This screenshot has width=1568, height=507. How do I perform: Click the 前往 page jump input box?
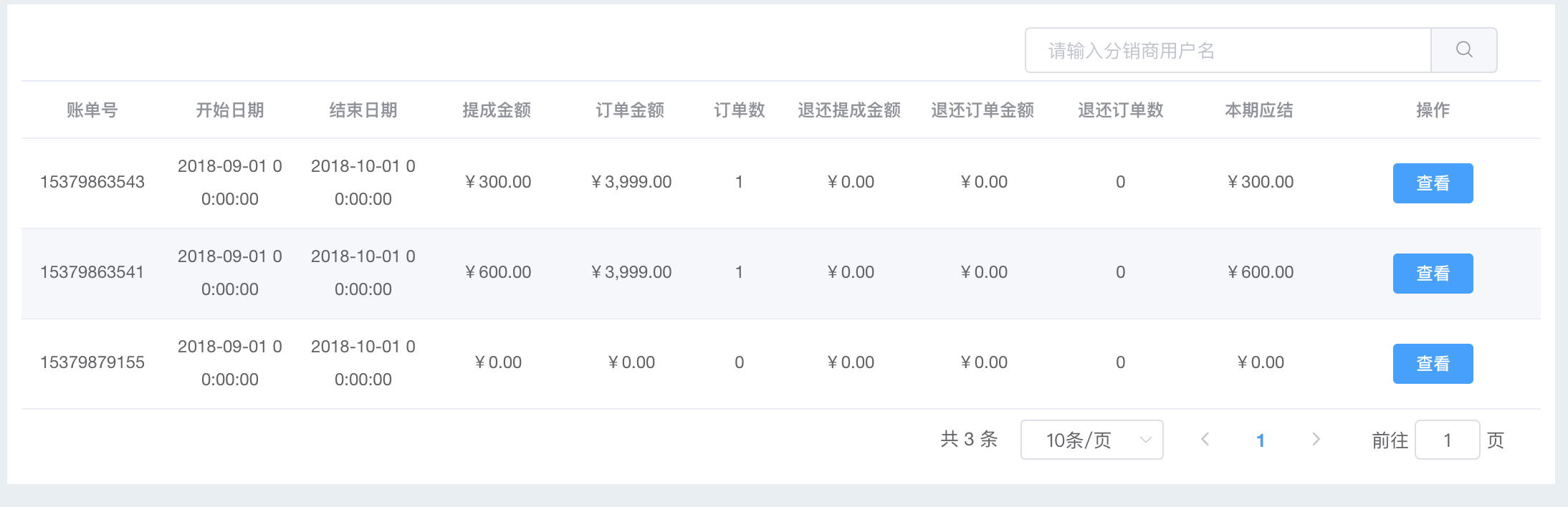coord(1447,440)
